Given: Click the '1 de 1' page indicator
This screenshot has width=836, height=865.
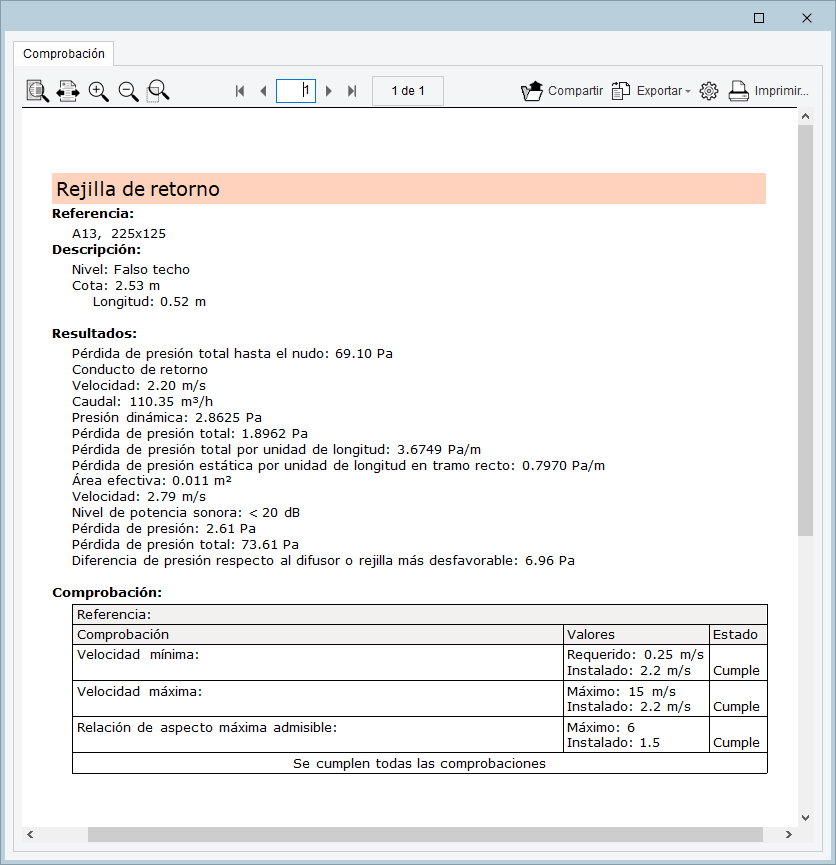Looking at the screenshot, I should pos(408,90).
